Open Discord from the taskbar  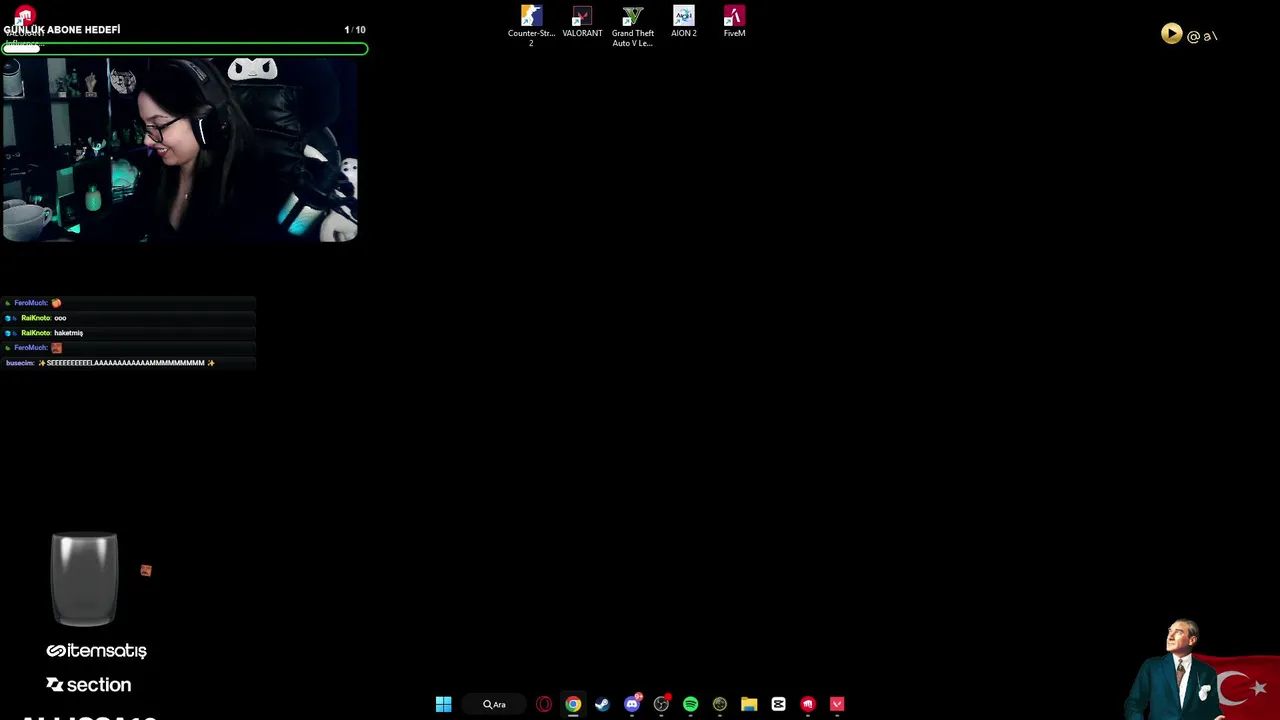[x=632, y=704]
